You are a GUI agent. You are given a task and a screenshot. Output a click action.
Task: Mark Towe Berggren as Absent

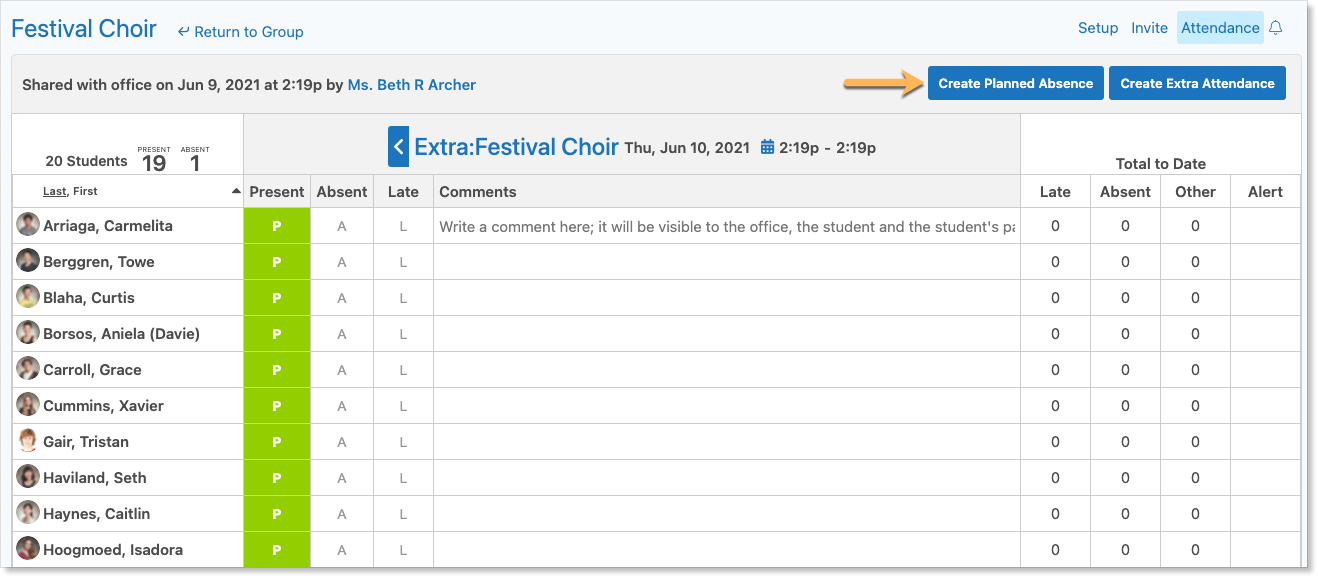pyautogui.click(x=342, y=262)
